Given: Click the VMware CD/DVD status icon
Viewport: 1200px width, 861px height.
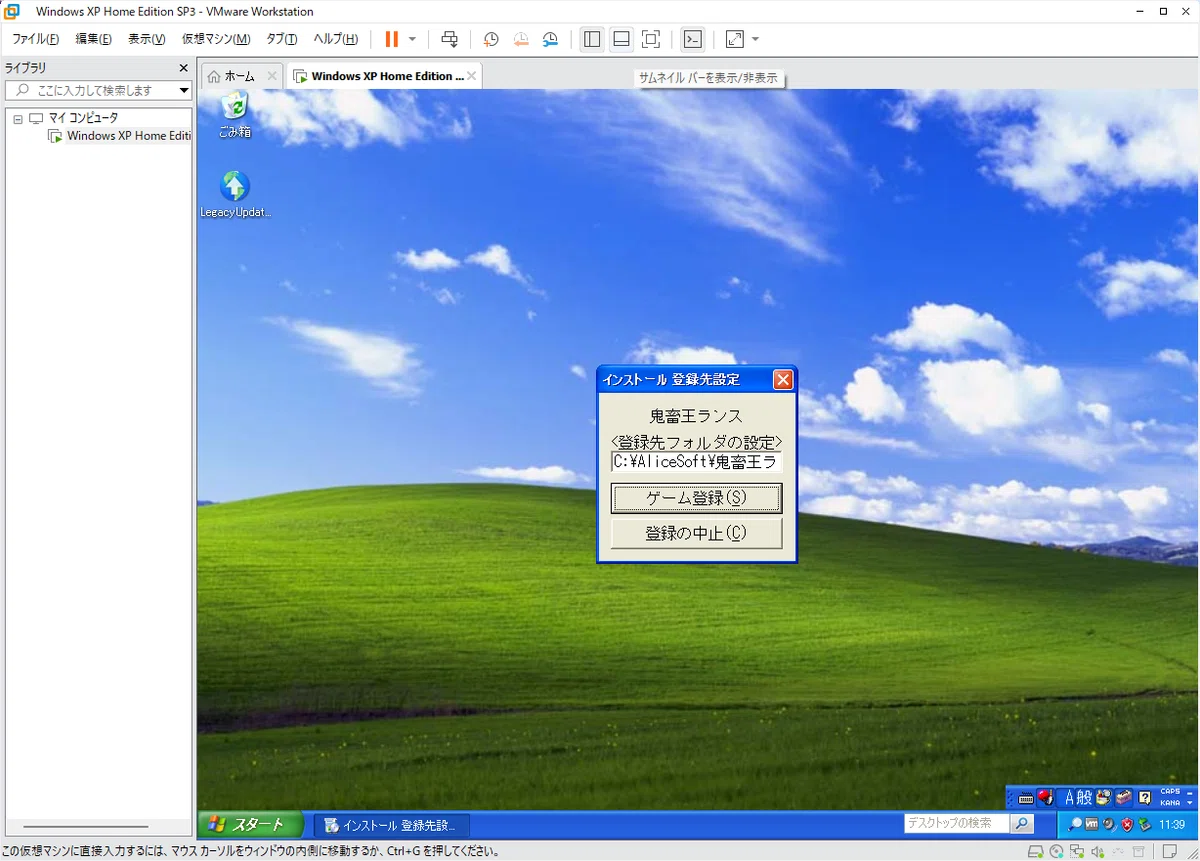Looking at the screenshot, I should coord(1056,851).
